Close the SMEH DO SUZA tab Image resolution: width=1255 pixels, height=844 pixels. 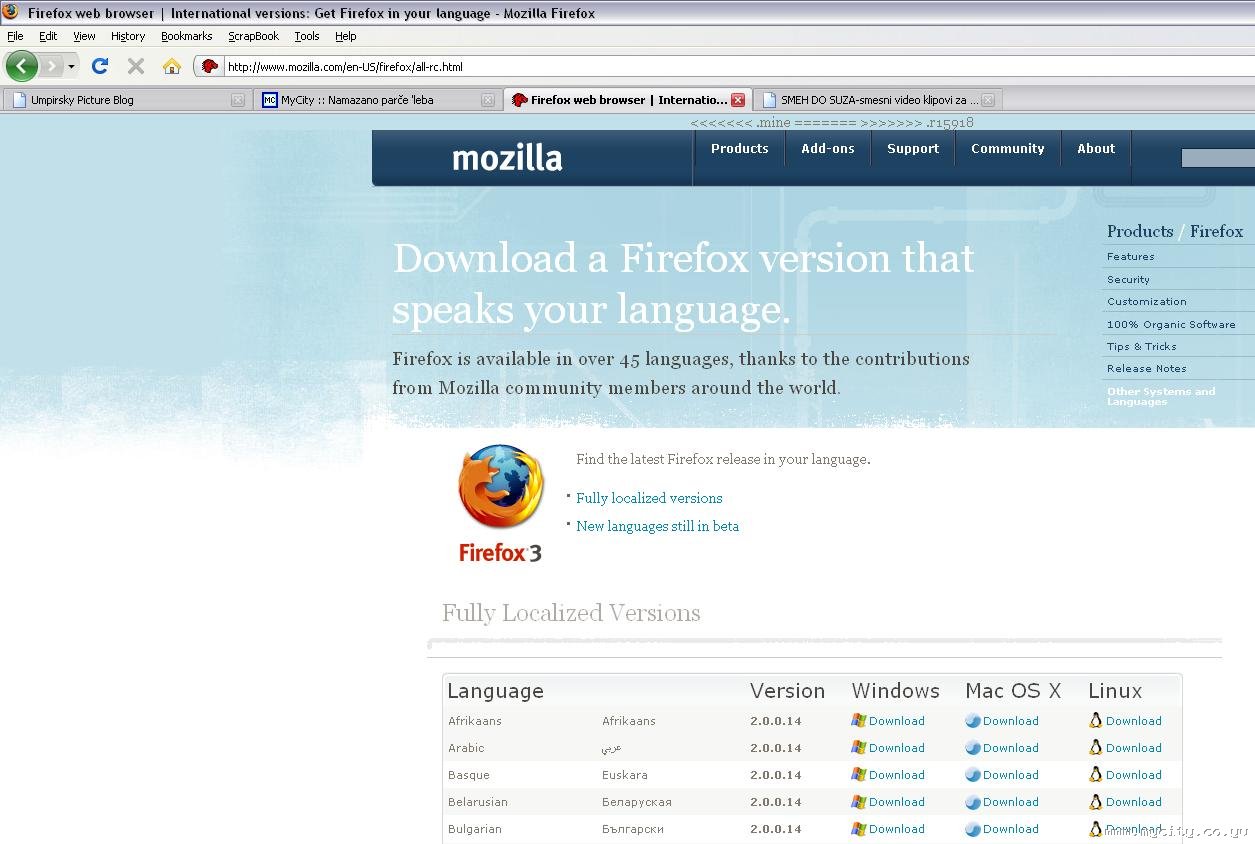point(988,100)
